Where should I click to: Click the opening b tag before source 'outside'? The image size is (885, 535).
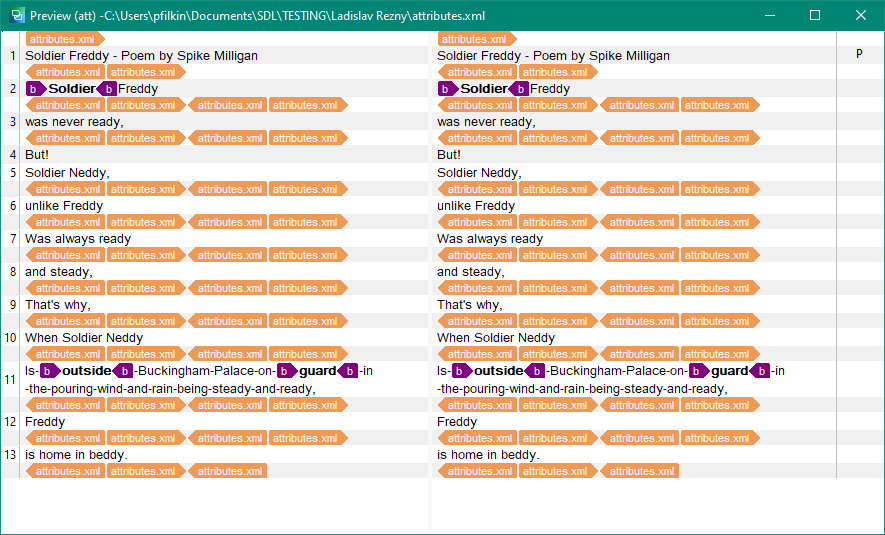click(x=50, y=371)
